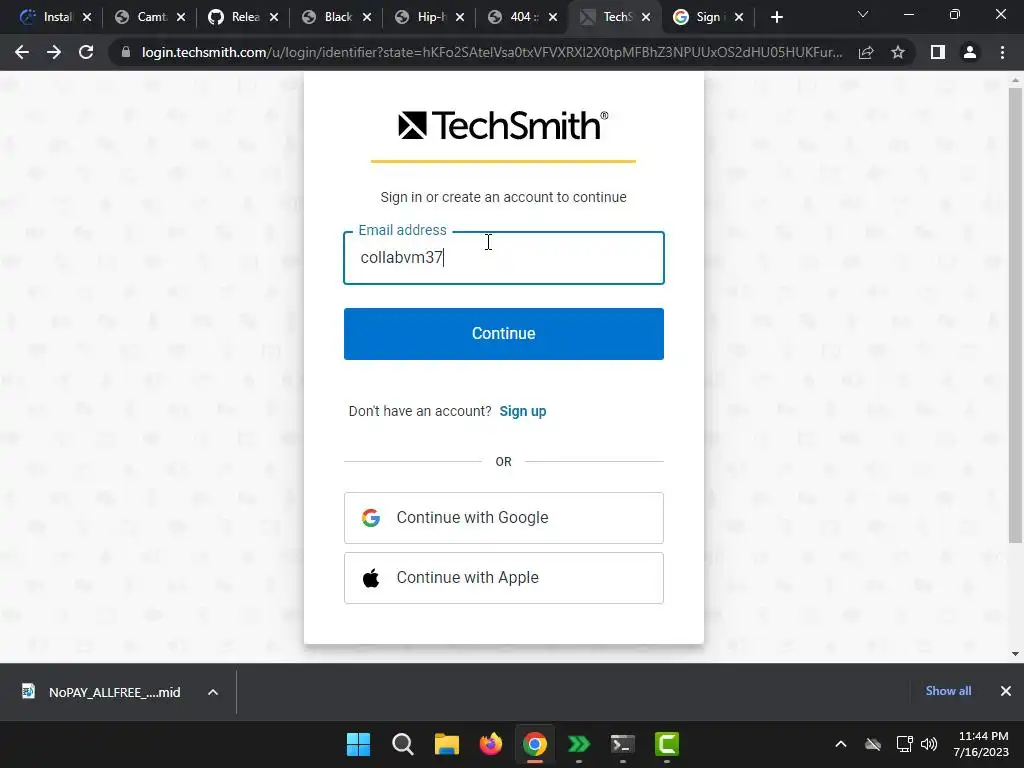The image size is (1024, 768).
Task: Open the clock showing 11:44 PM
Action: (x=981, y=744)
